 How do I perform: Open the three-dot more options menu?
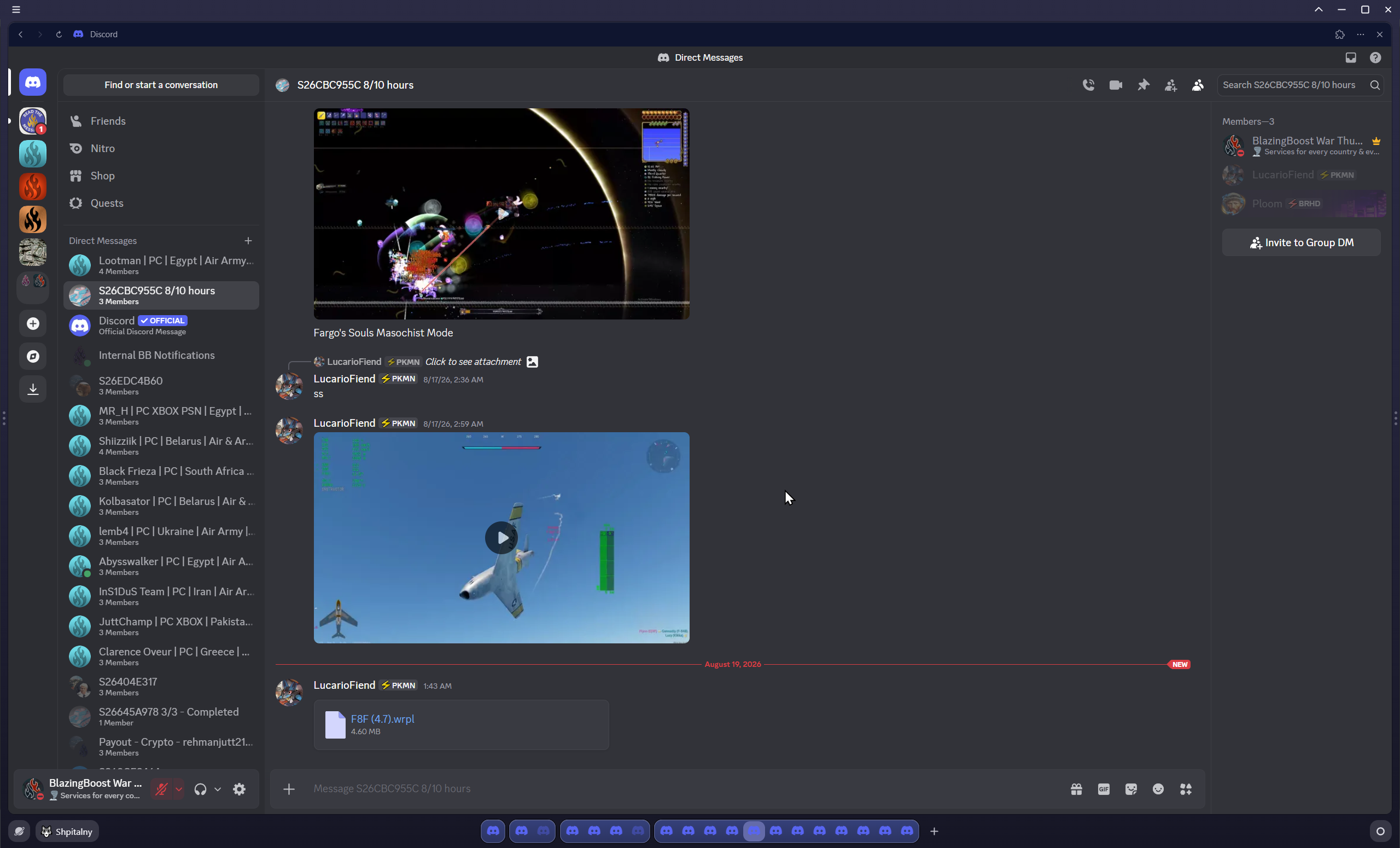(x=1360, y=34)
